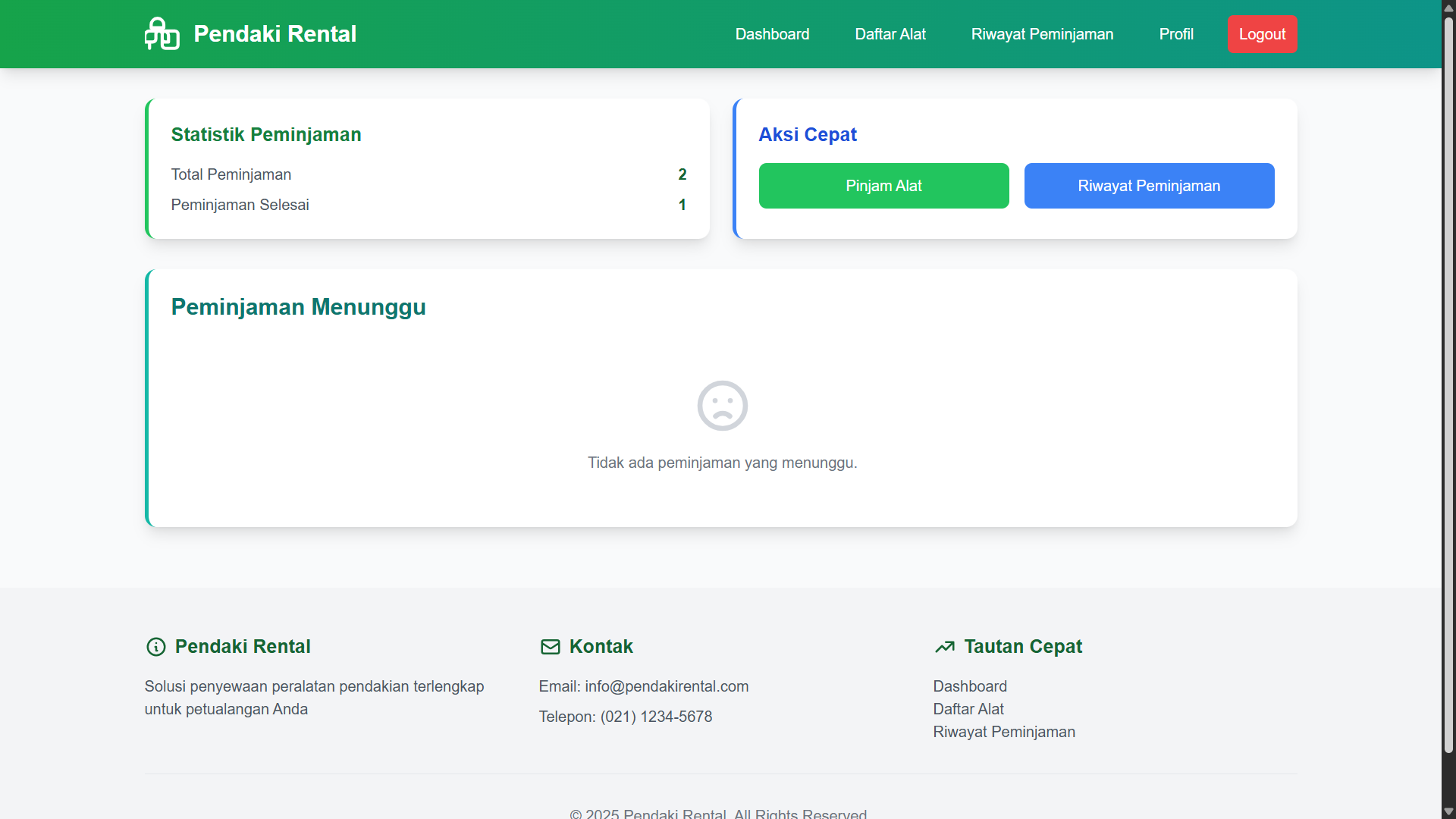Click the phone number (021) 1234-5678

point(656,717)
